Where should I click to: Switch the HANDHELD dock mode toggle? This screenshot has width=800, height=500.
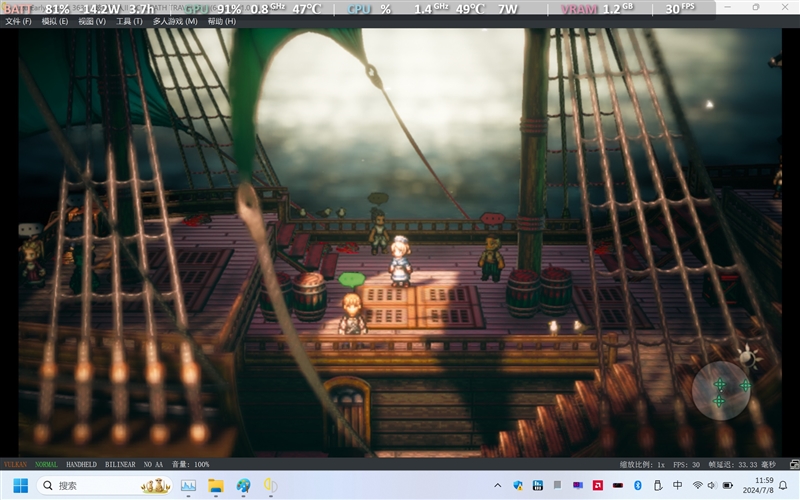pyautogui.click(x=81, y=464)
